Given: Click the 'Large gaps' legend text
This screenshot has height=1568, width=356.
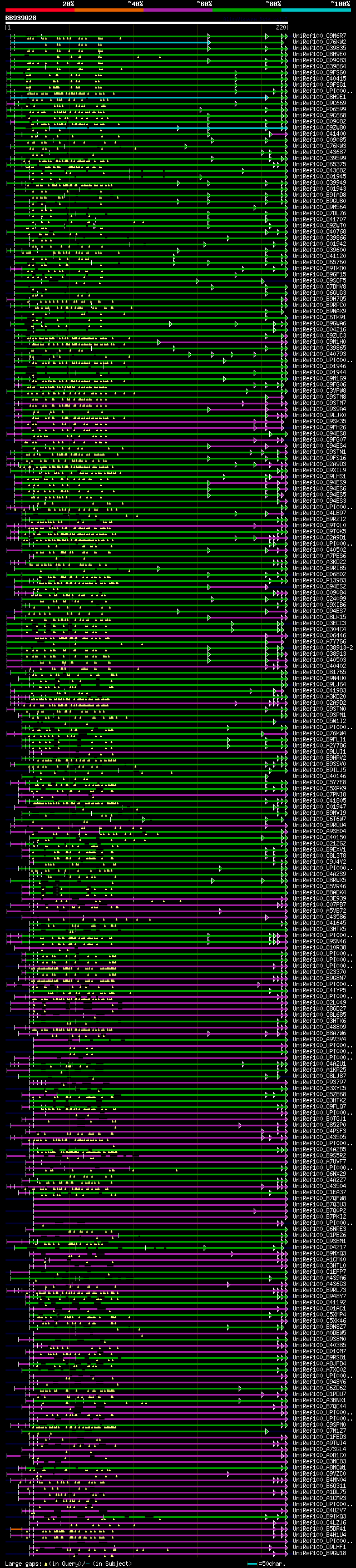Looking at the screenshot, I should (x=24, y=1563).
